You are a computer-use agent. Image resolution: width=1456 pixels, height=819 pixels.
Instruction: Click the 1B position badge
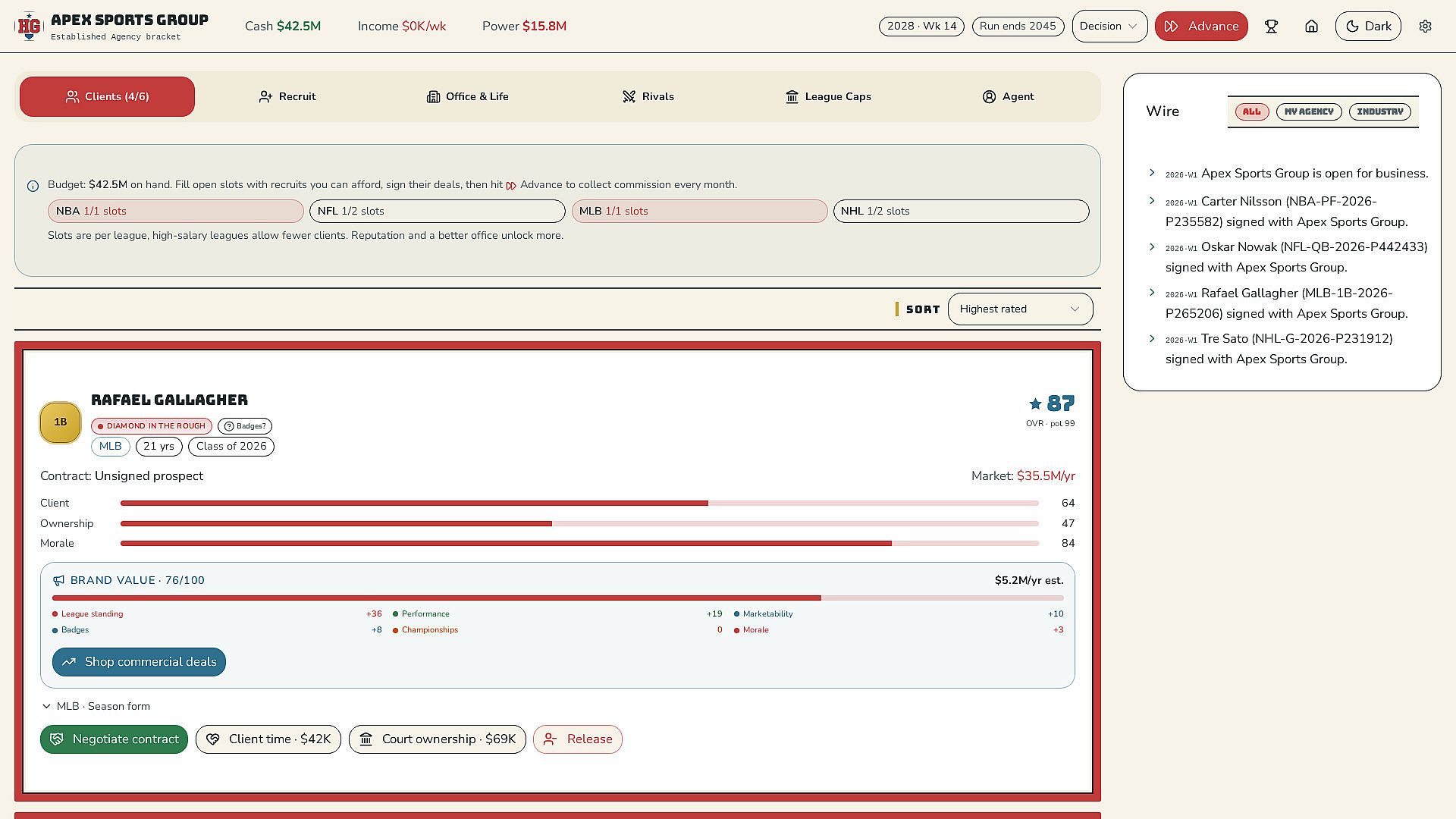tap(61, 422)
